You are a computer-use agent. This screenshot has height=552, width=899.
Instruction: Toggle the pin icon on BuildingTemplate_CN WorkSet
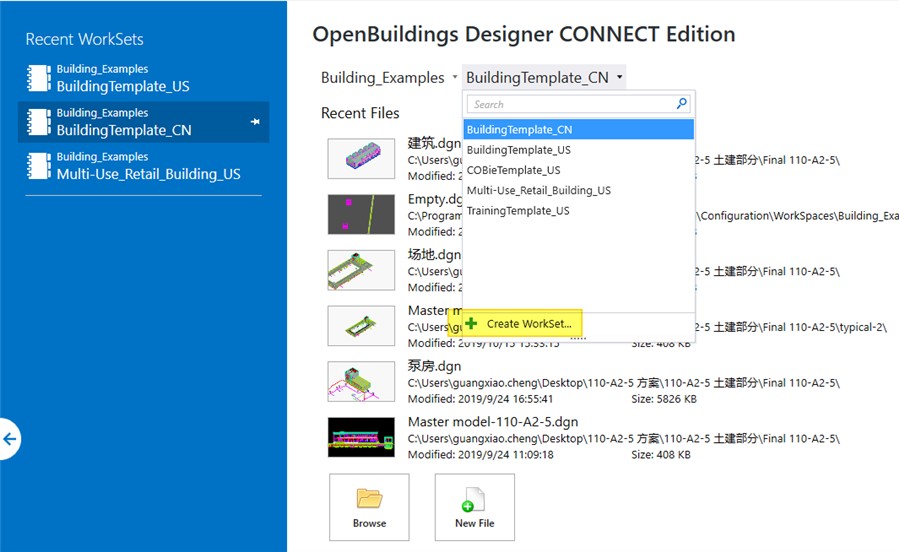pos(255,122)
